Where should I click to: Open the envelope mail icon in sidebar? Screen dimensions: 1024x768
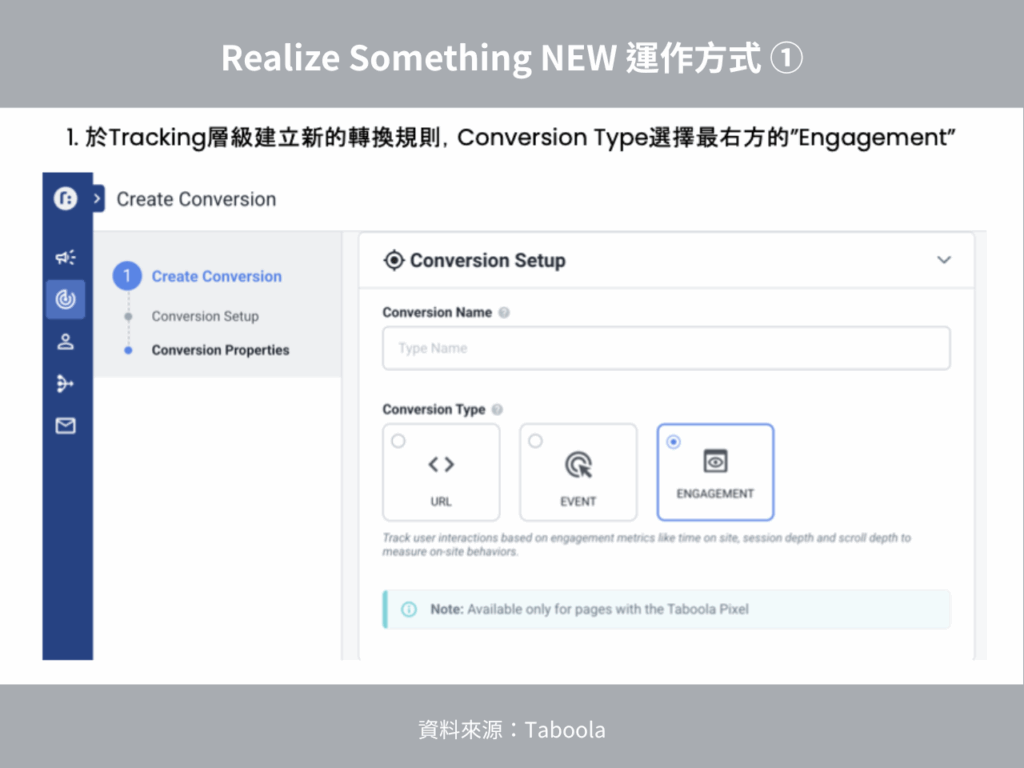pyautogui.click(x=65, y=426)
